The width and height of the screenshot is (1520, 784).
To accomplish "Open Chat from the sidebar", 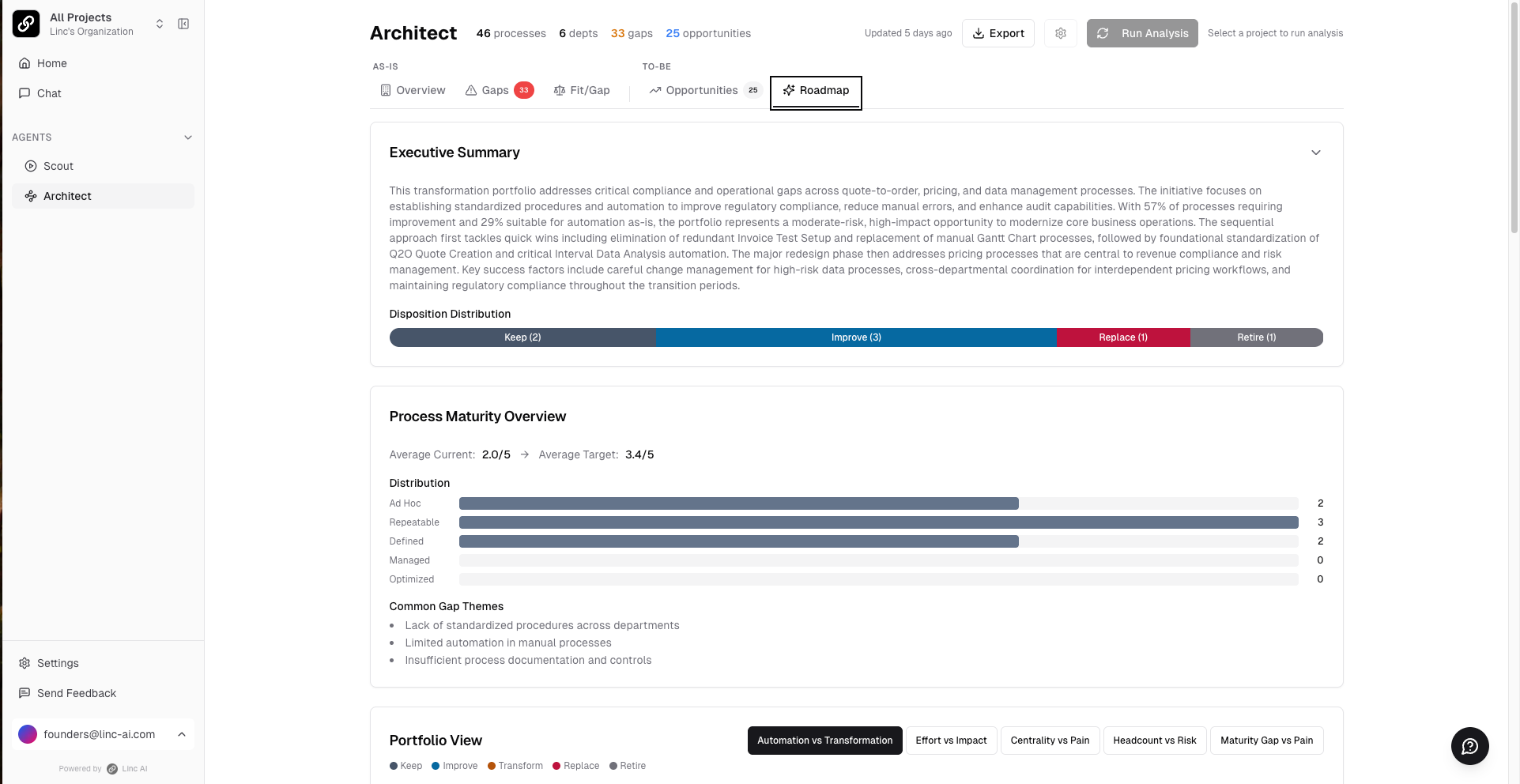I will tap(48, 93).
